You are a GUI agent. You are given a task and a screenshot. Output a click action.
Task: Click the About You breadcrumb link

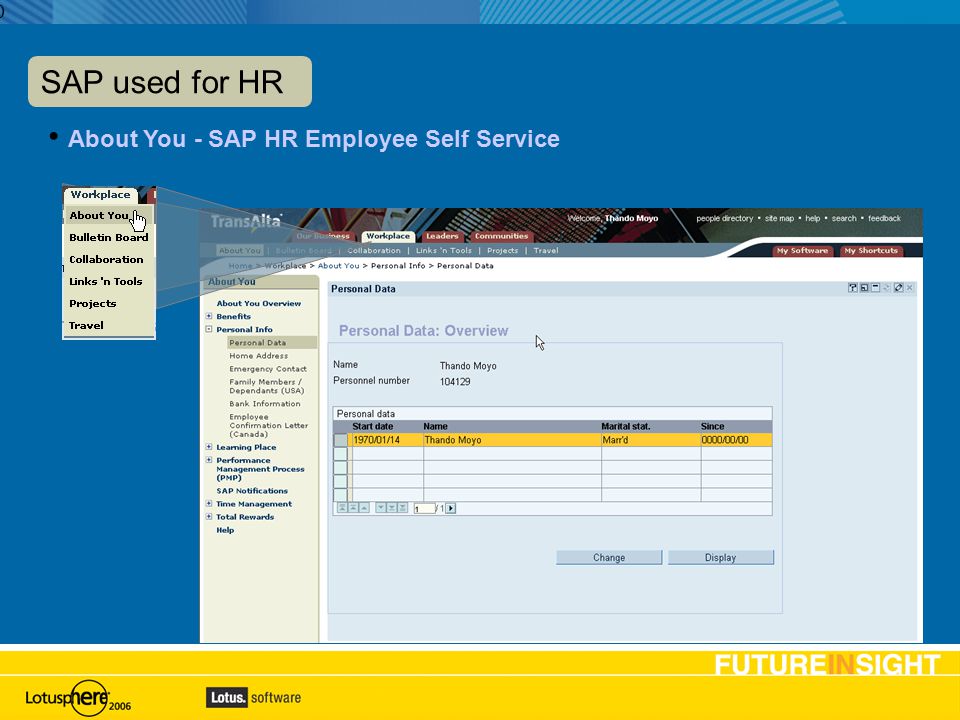tap(339, 266)
